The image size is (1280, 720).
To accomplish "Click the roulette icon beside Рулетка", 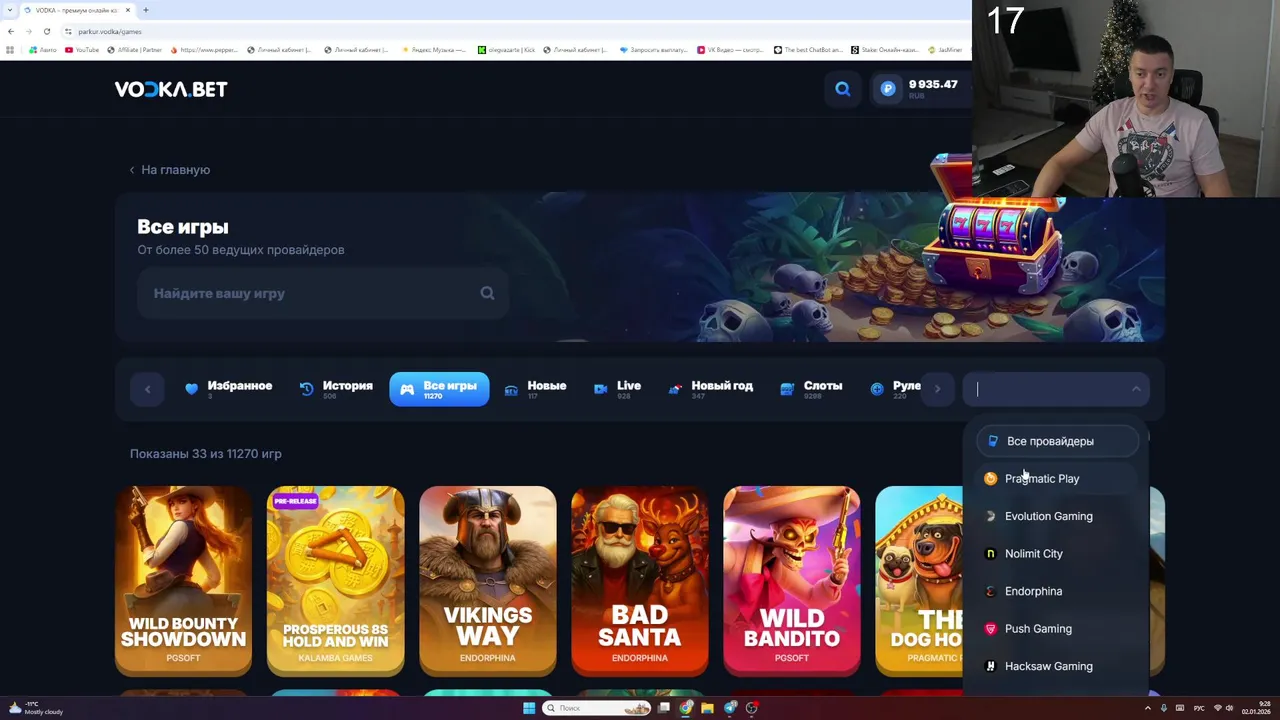I will (877, 389).
